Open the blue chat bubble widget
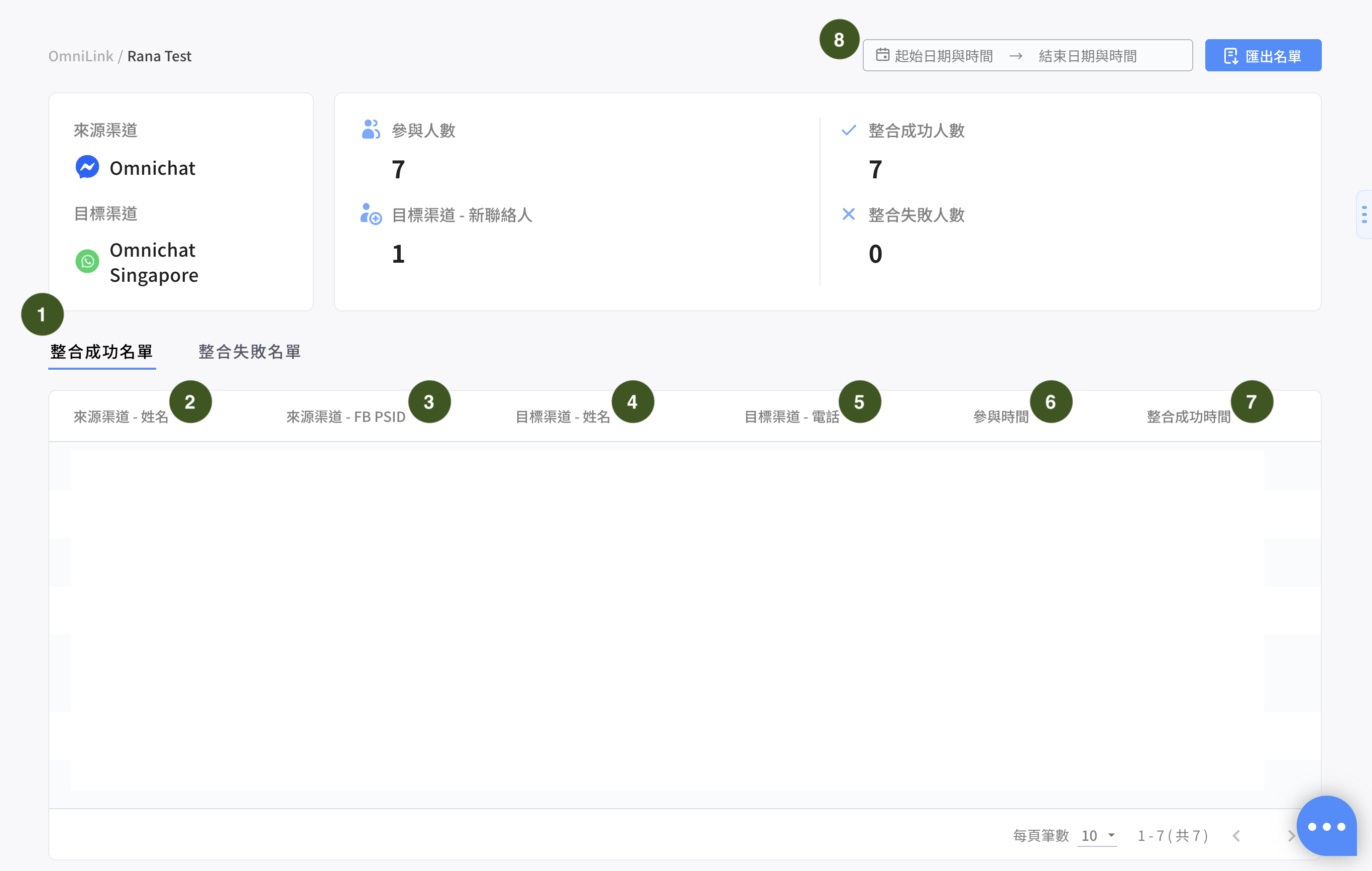This screenshot has height=871, width=1372. point(1326,825)
